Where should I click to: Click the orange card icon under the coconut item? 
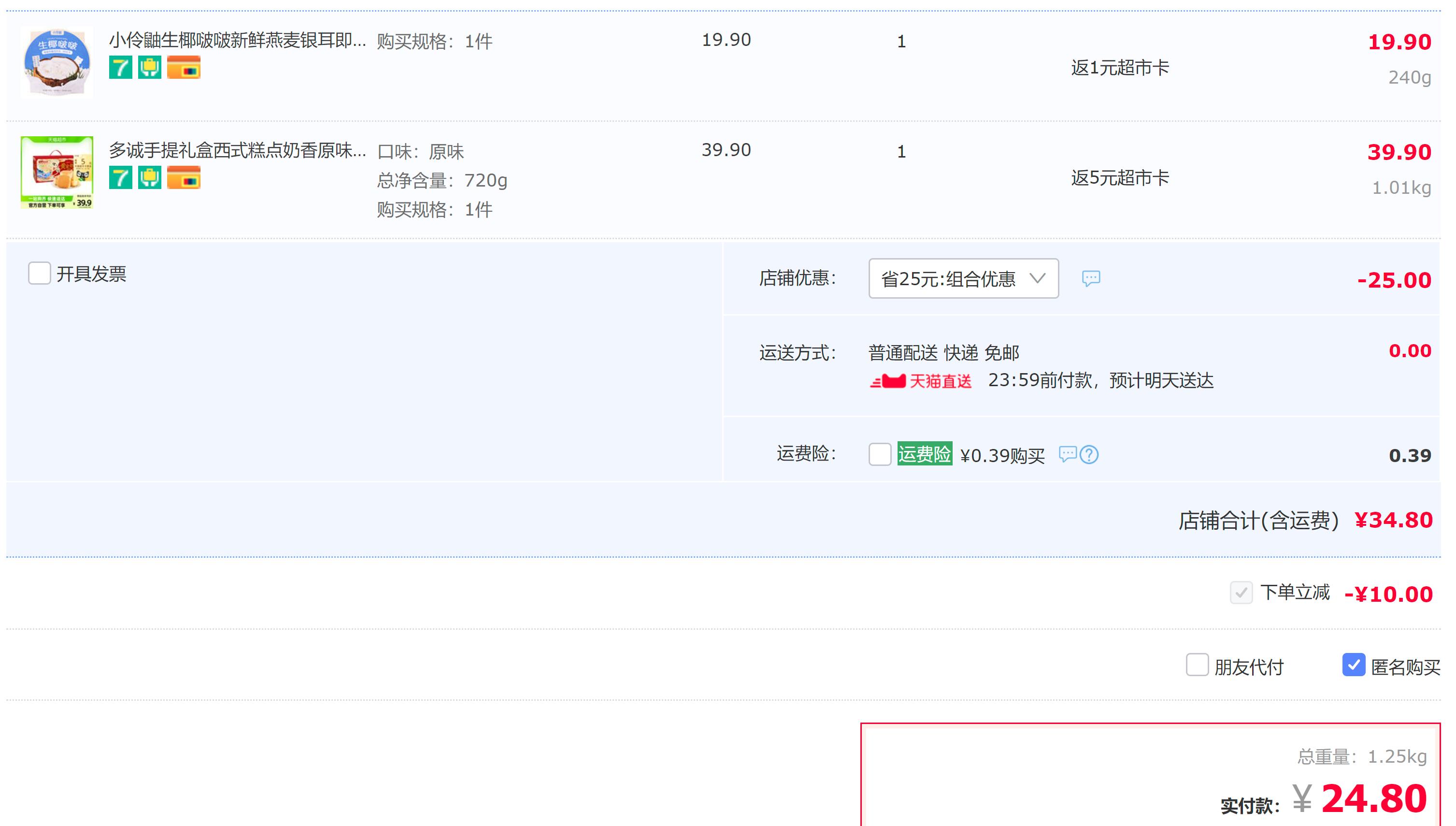point(184,68)
